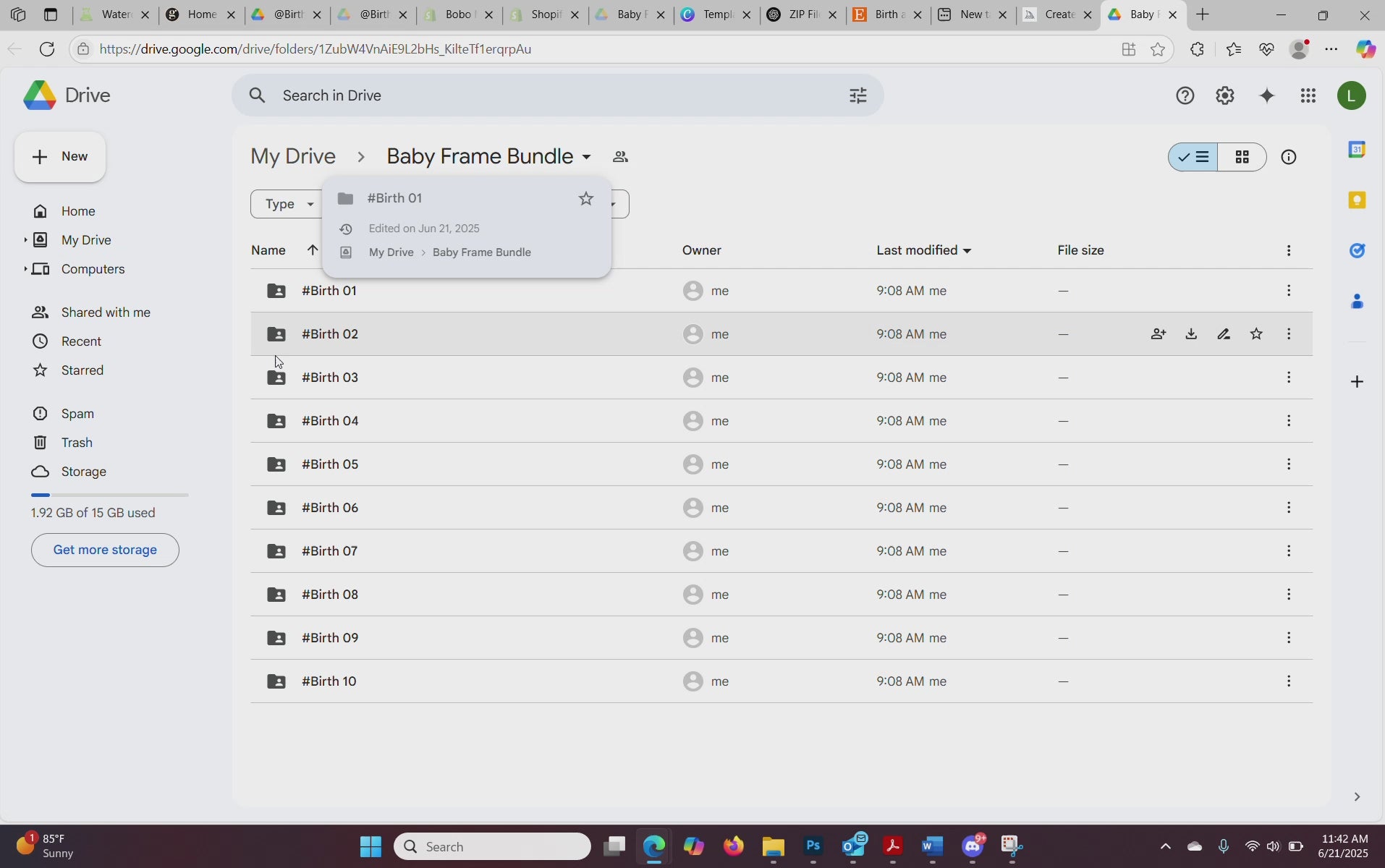Viewport: 1385px width, 868px height.
Task: Open Baby Frame Bundle link in hover card
Action: [x=482, y=252]
